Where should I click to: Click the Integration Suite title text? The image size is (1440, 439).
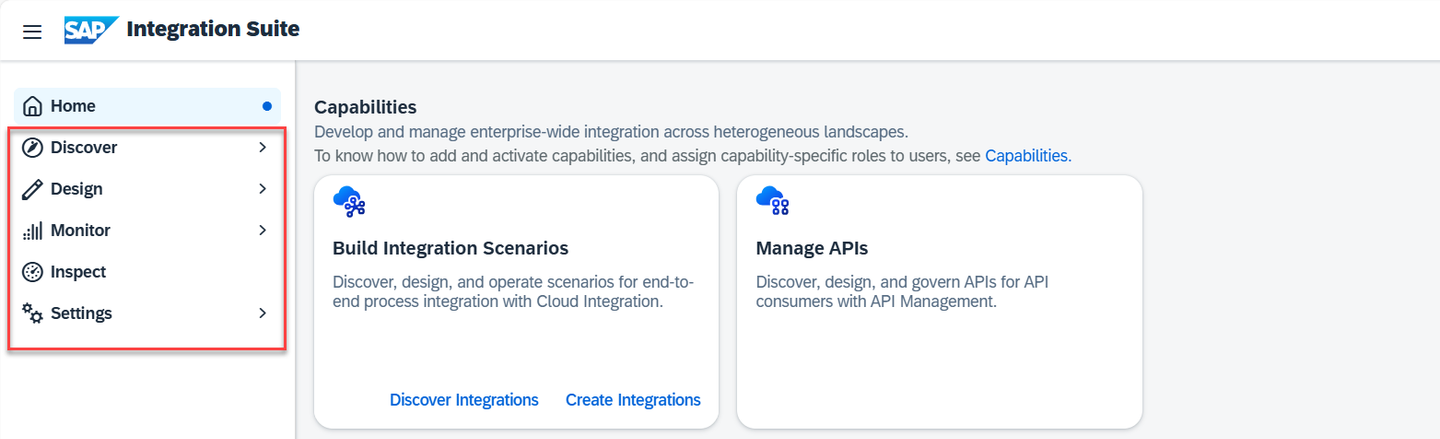coord(213,29)
